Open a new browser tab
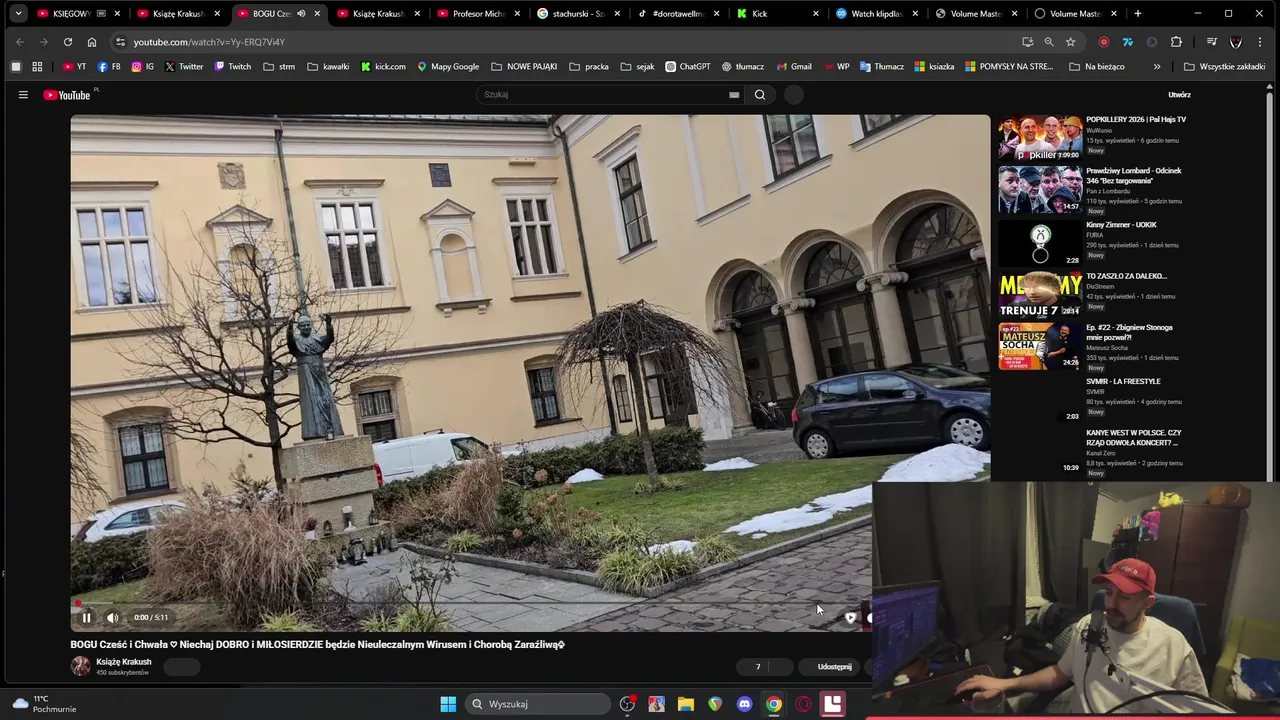This screenshot has width=1280, height=720. coord(1138,14)
